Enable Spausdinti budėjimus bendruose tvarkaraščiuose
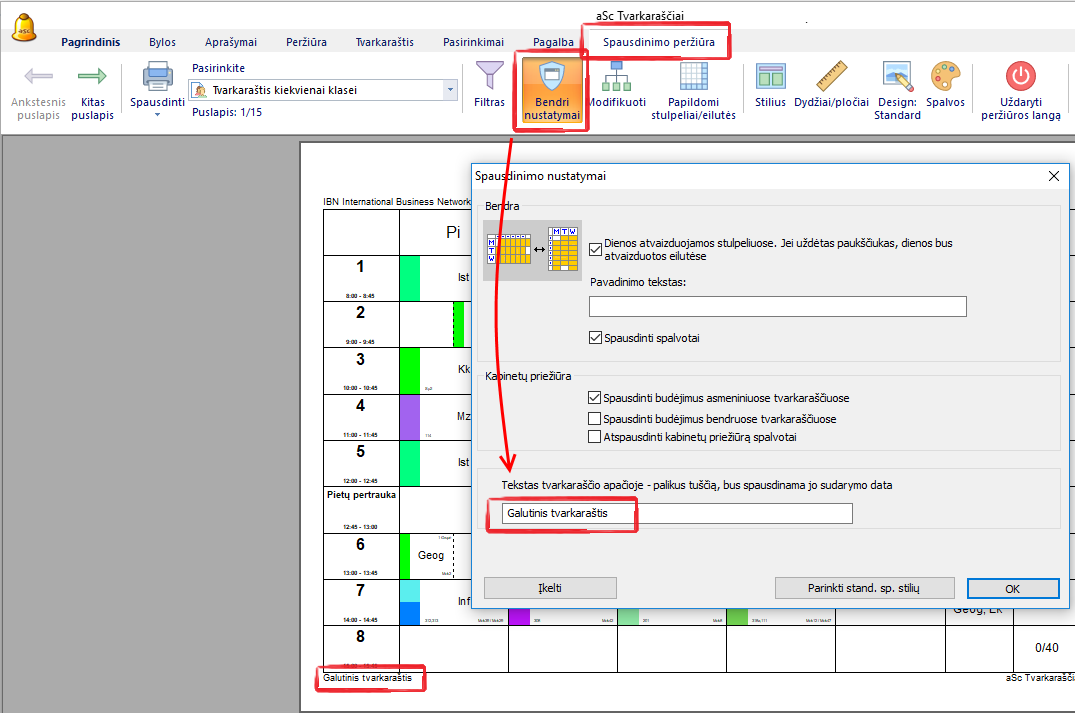The width and height of the screenshot is (1075, 713). [596, 419]
